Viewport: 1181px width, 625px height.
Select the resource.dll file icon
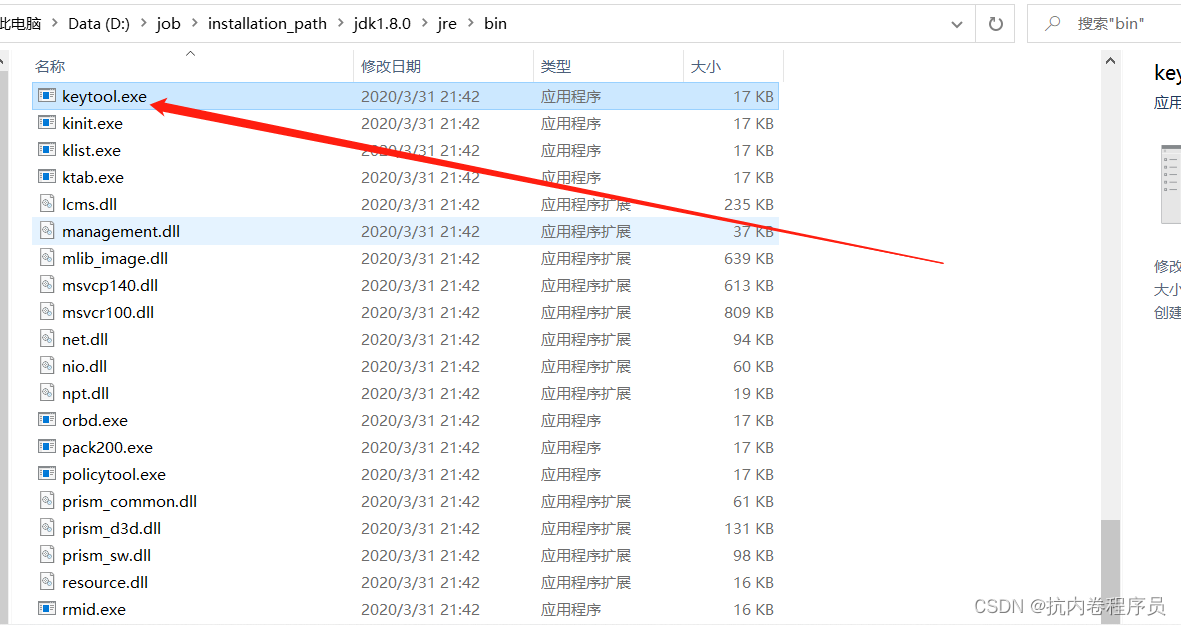[47, 583]
